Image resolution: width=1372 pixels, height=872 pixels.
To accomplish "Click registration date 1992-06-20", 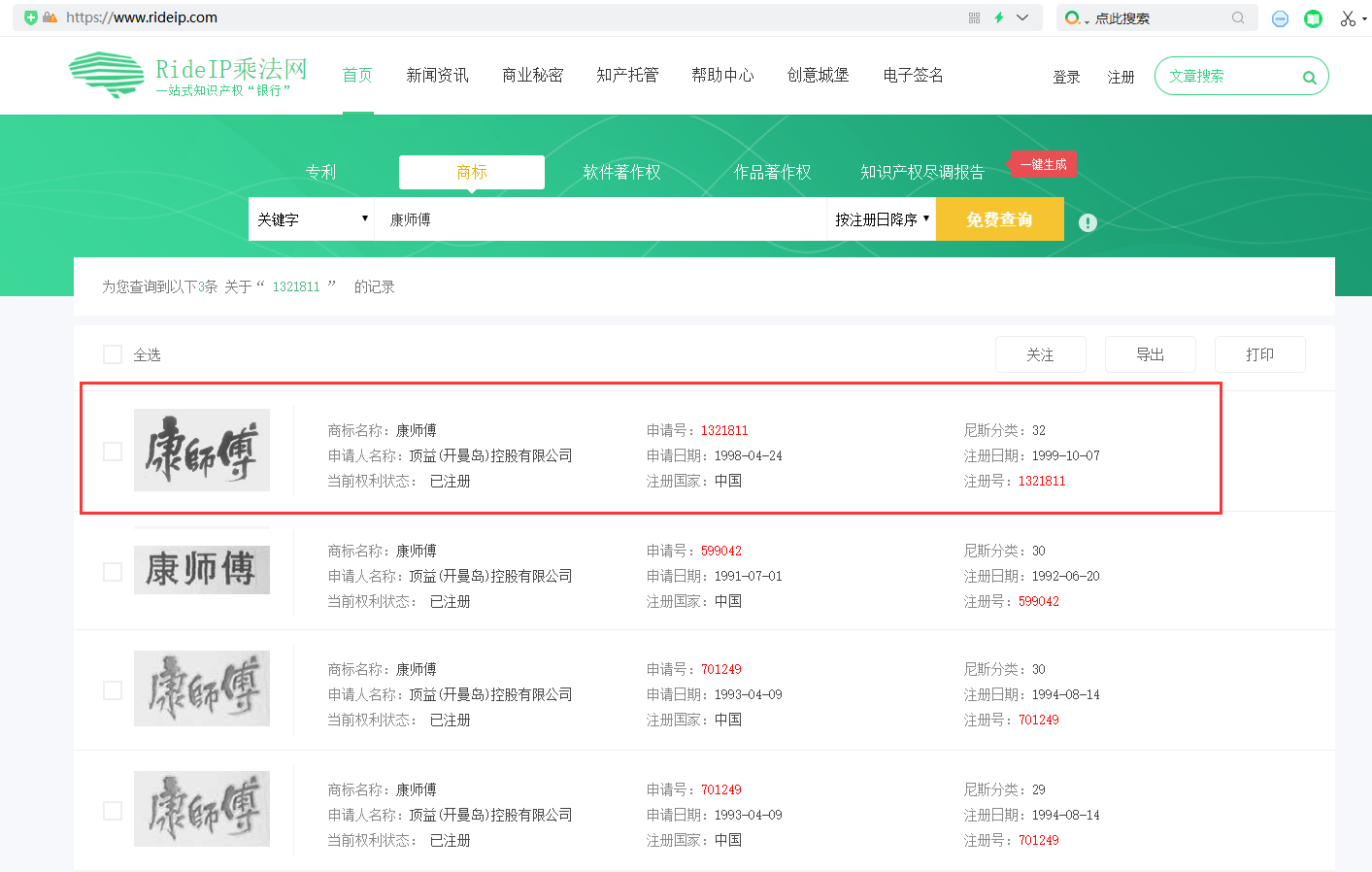I will point(1066,576).
